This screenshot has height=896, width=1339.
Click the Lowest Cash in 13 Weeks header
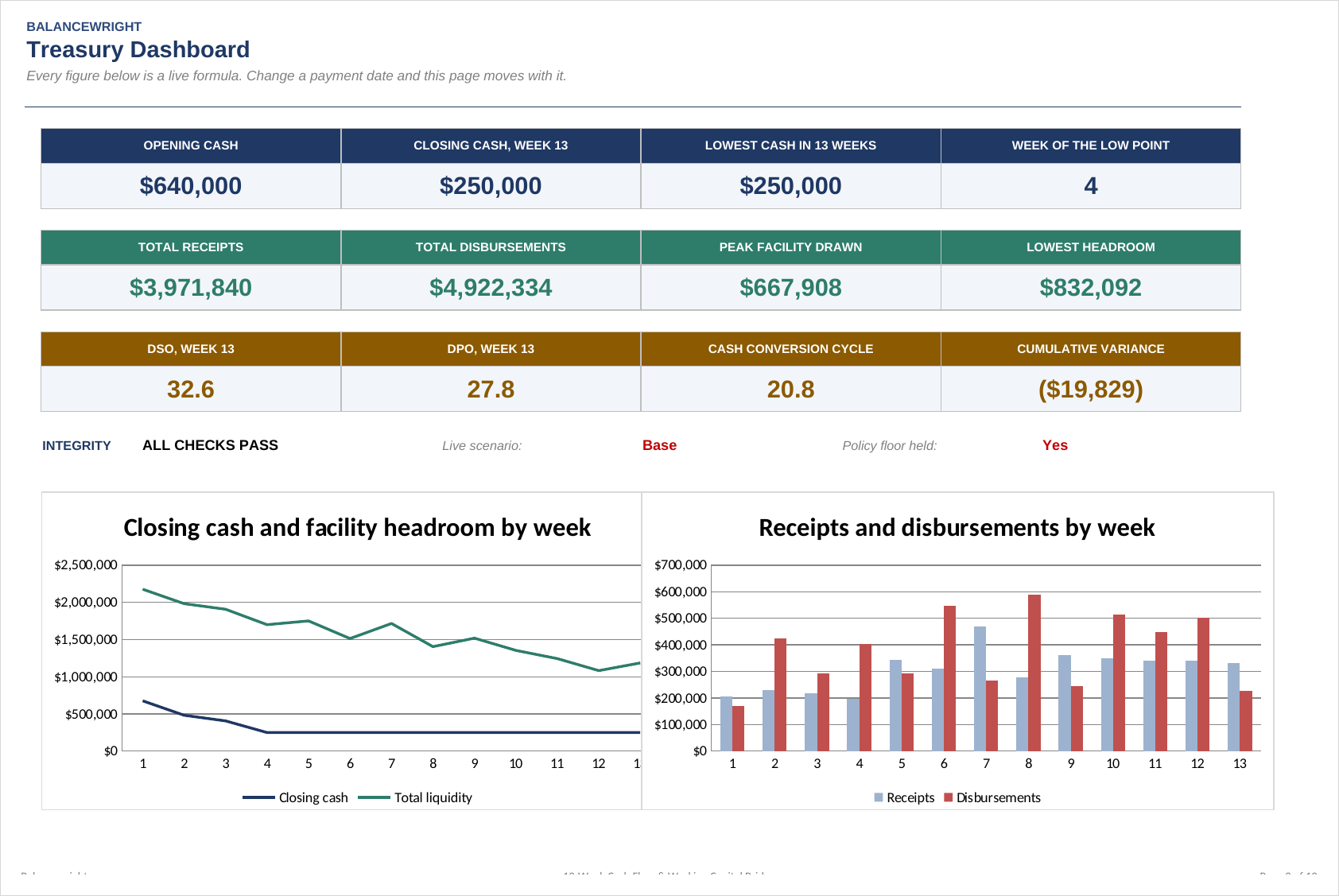790,145
